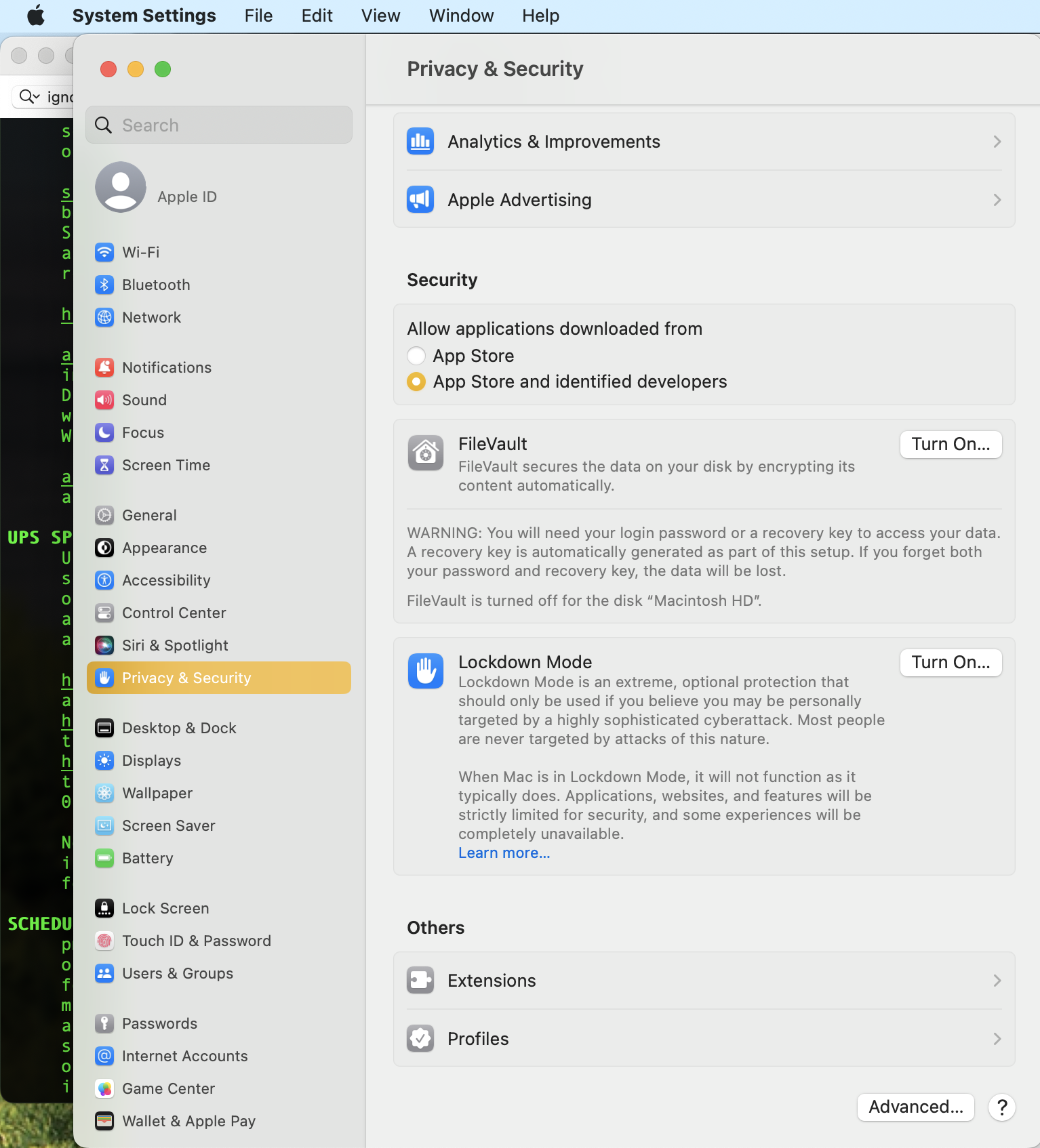The width and height of the screenshot is (1040, 1148).
Task: Click the Lock Screen icon
Action: pyautogui.click(x=104, y=908)
